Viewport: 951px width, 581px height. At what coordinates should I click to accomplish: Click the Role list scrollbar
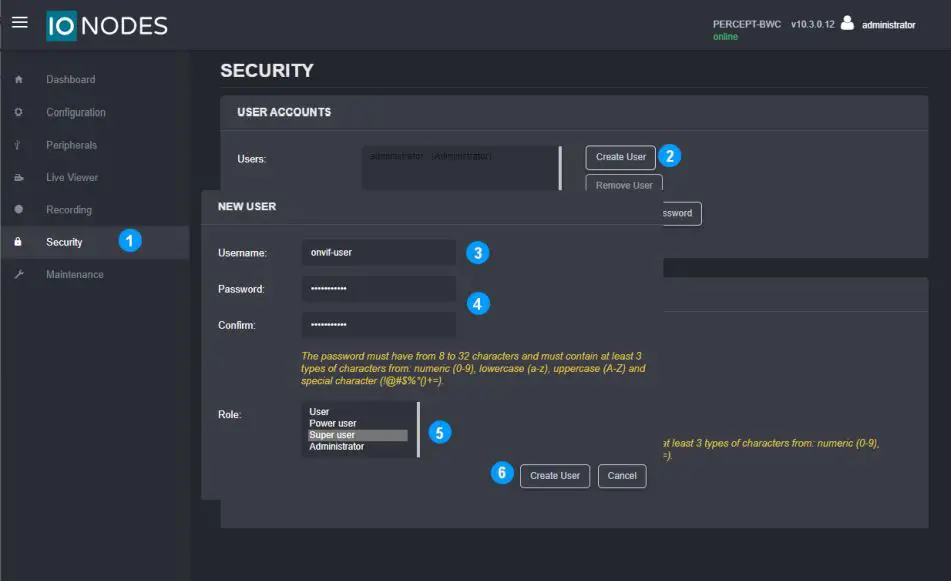(x=418, y=429)
